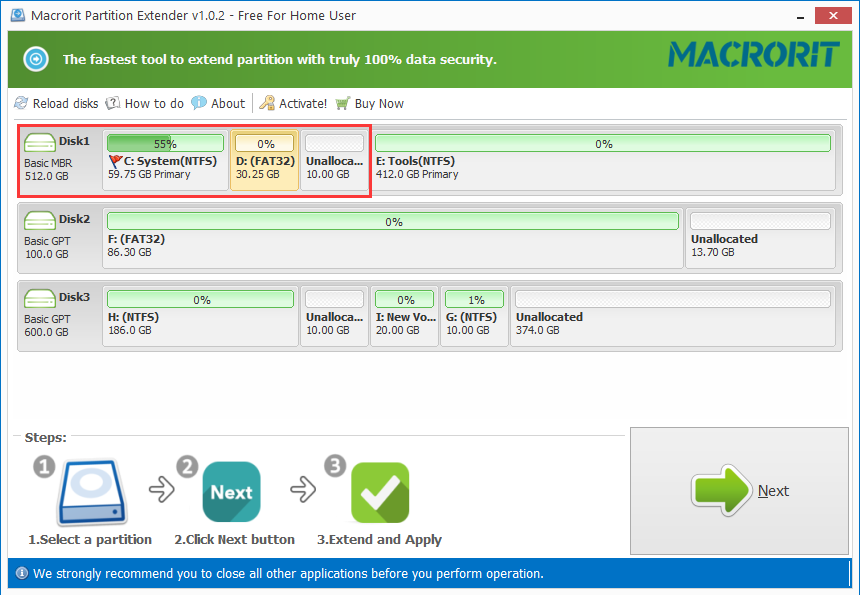Select the F: (FAT32) partition on Disk2

click(393, 238)
